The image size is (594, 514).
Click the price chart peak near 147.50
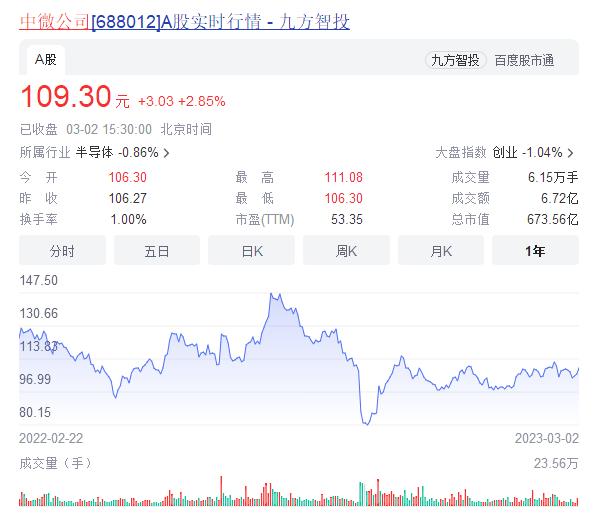tap(272, 294)
